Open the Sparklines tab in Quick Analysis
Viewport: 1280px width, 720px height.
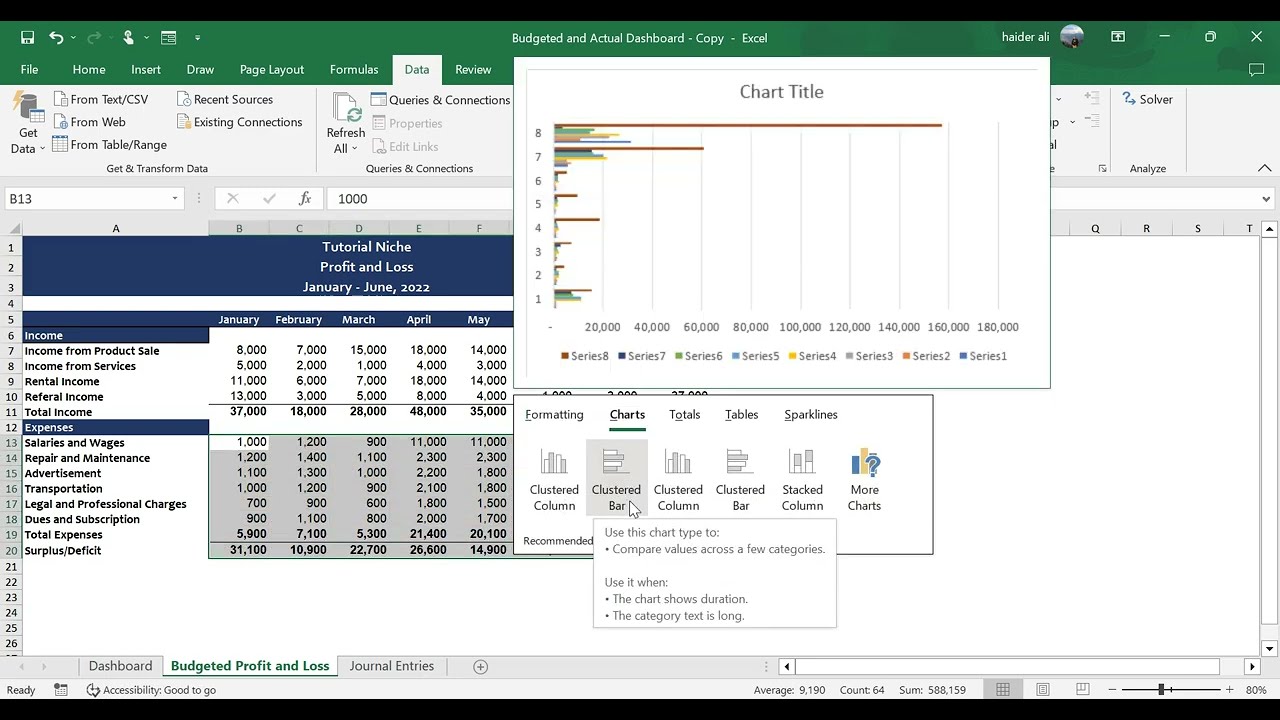[x=811, y=414]
